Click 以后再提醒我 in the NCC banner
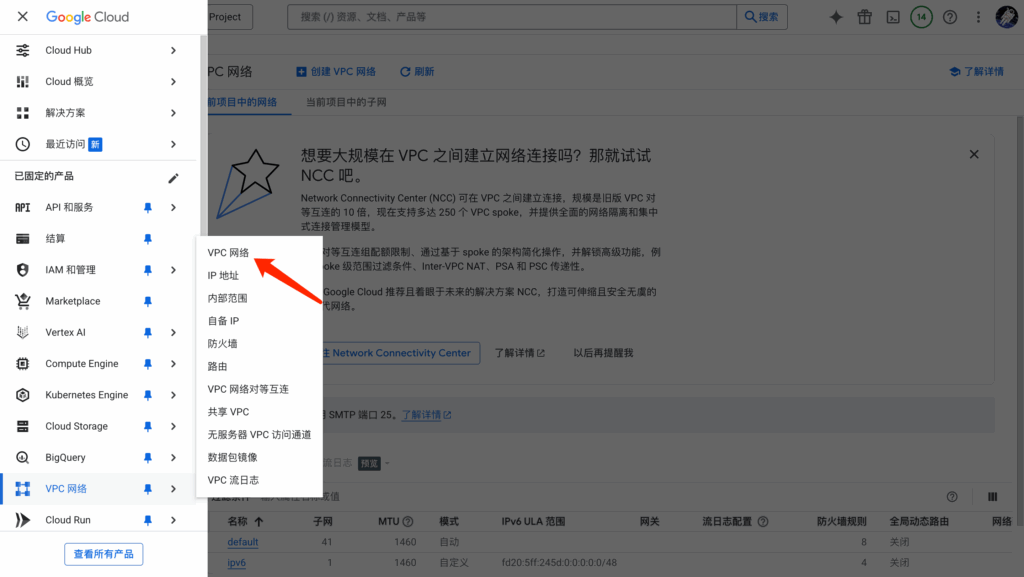The height and width of the screenshot is (577, 1024). point(603,353)
